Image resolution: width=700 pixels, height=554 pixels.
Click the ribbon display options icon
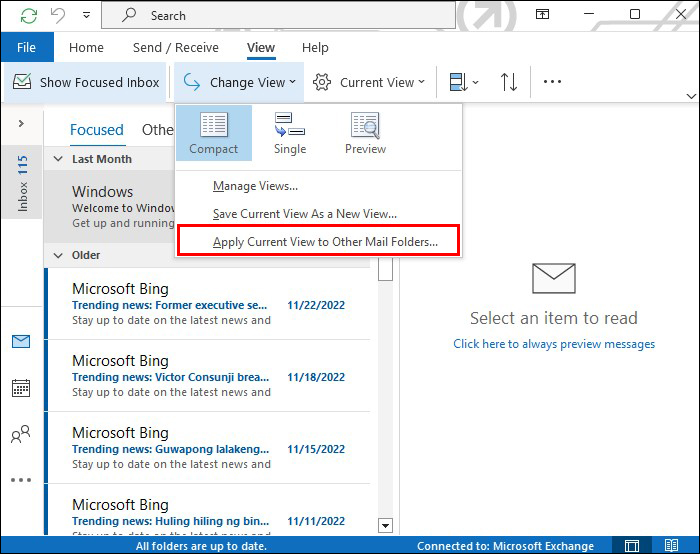pos(542,15)
